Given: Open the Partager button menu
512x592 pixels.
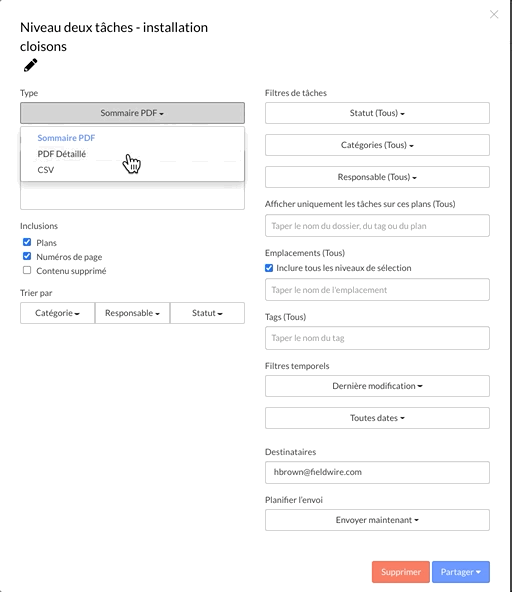Looking at the screenshot, I should pyautogui.click(x=461, y=572).
